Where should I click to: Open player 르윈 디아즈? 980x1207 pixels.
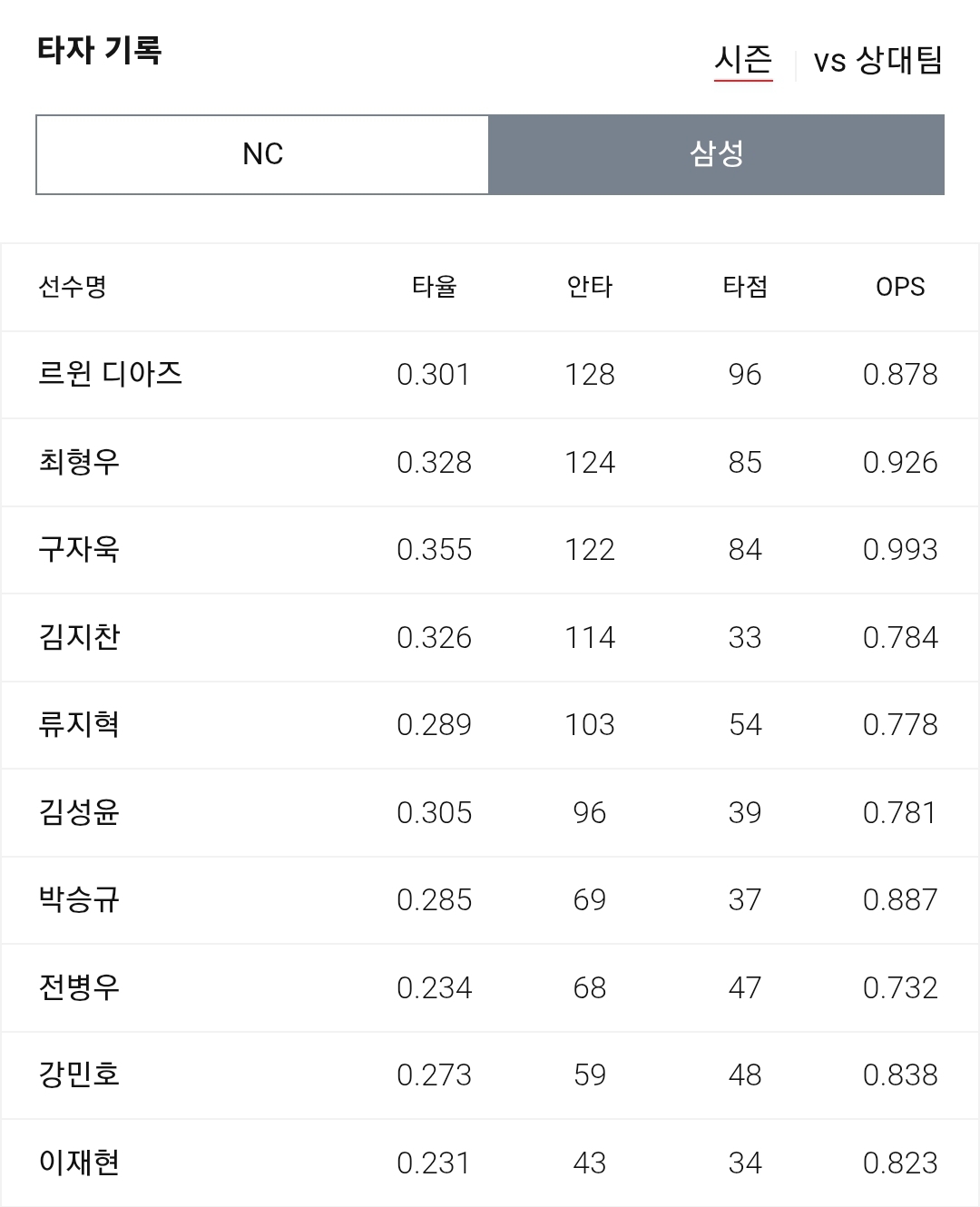coord(110,374)
